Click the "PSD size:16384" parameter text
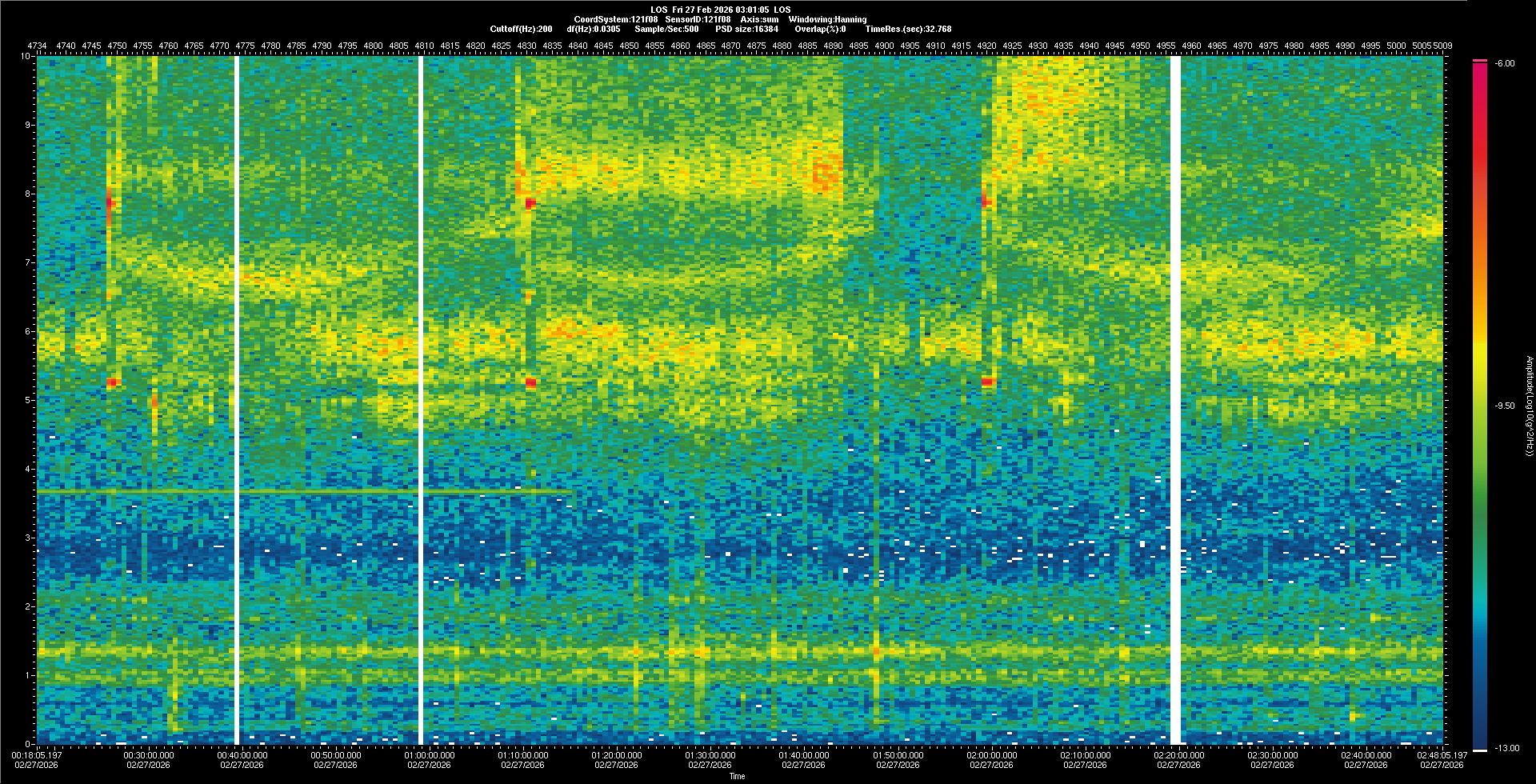1536x784 pixels. point(746,29)
